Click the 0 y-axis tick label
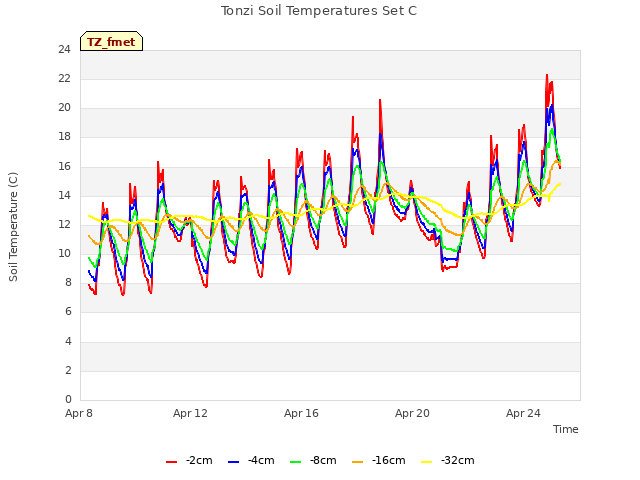The image size is (640, 480). click(68, 399)
